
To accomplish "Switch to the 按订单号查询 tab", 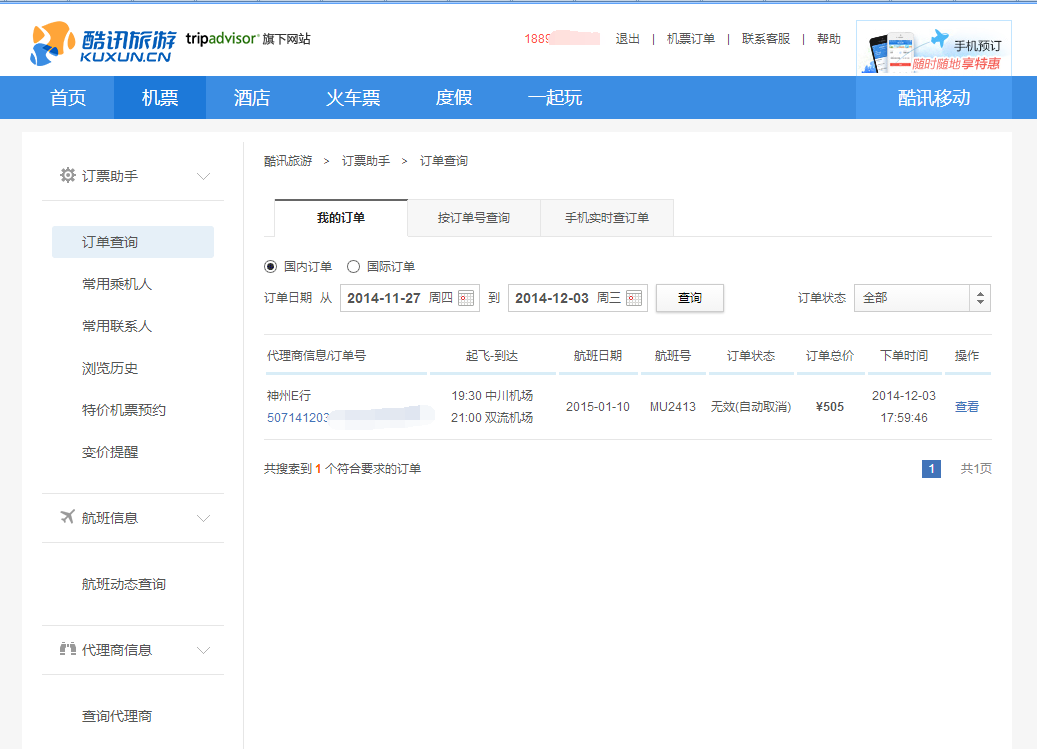I will 474,217.
